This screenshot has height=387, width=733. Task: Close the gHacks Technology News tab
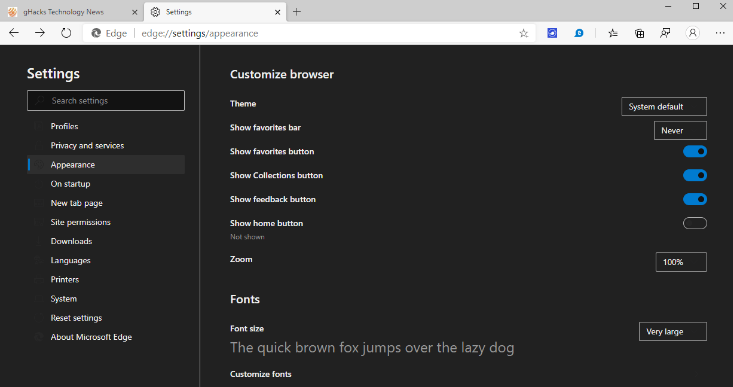(135, 12)
